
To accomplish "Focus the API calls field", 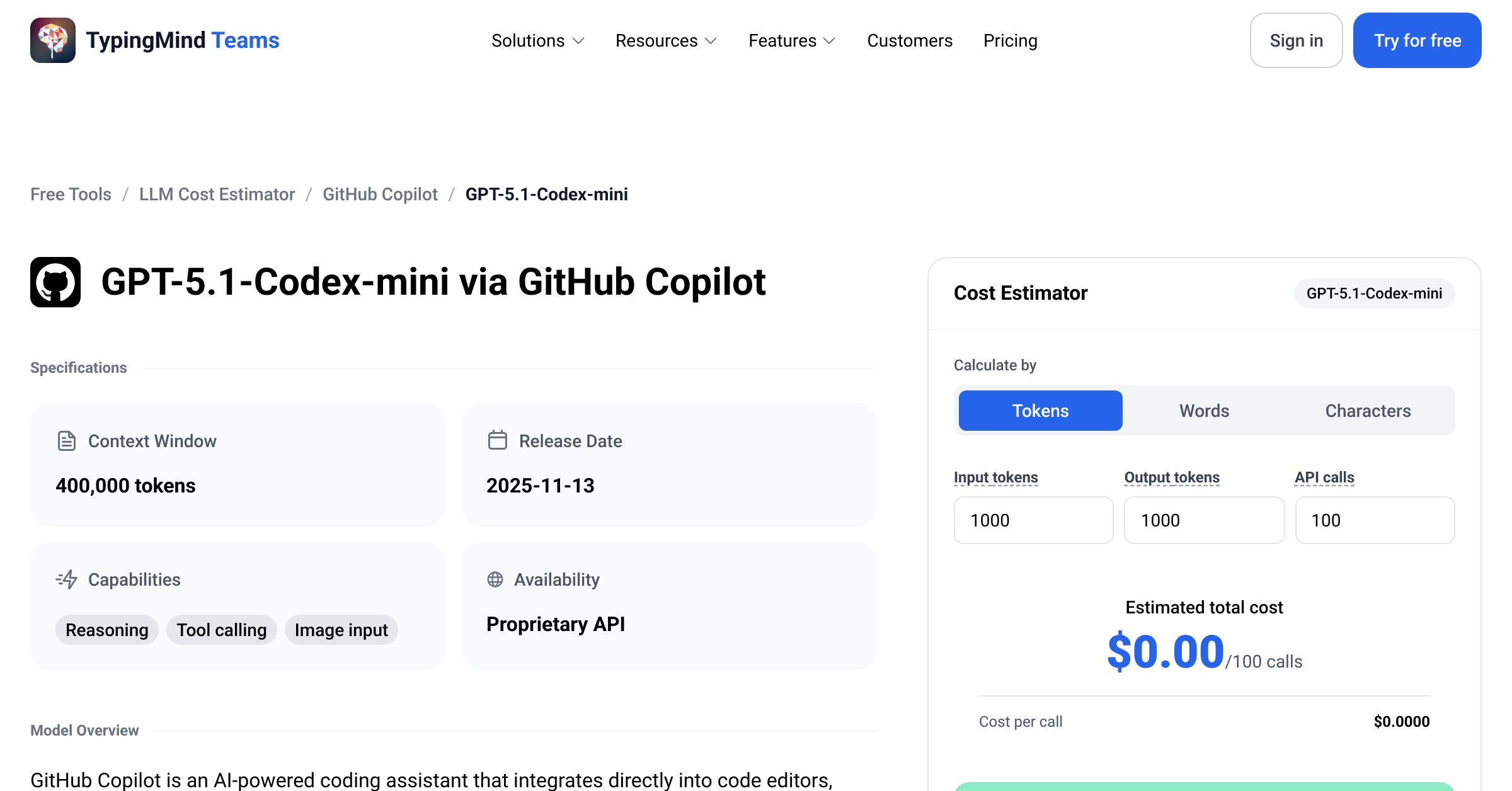I will [1375, 520].
